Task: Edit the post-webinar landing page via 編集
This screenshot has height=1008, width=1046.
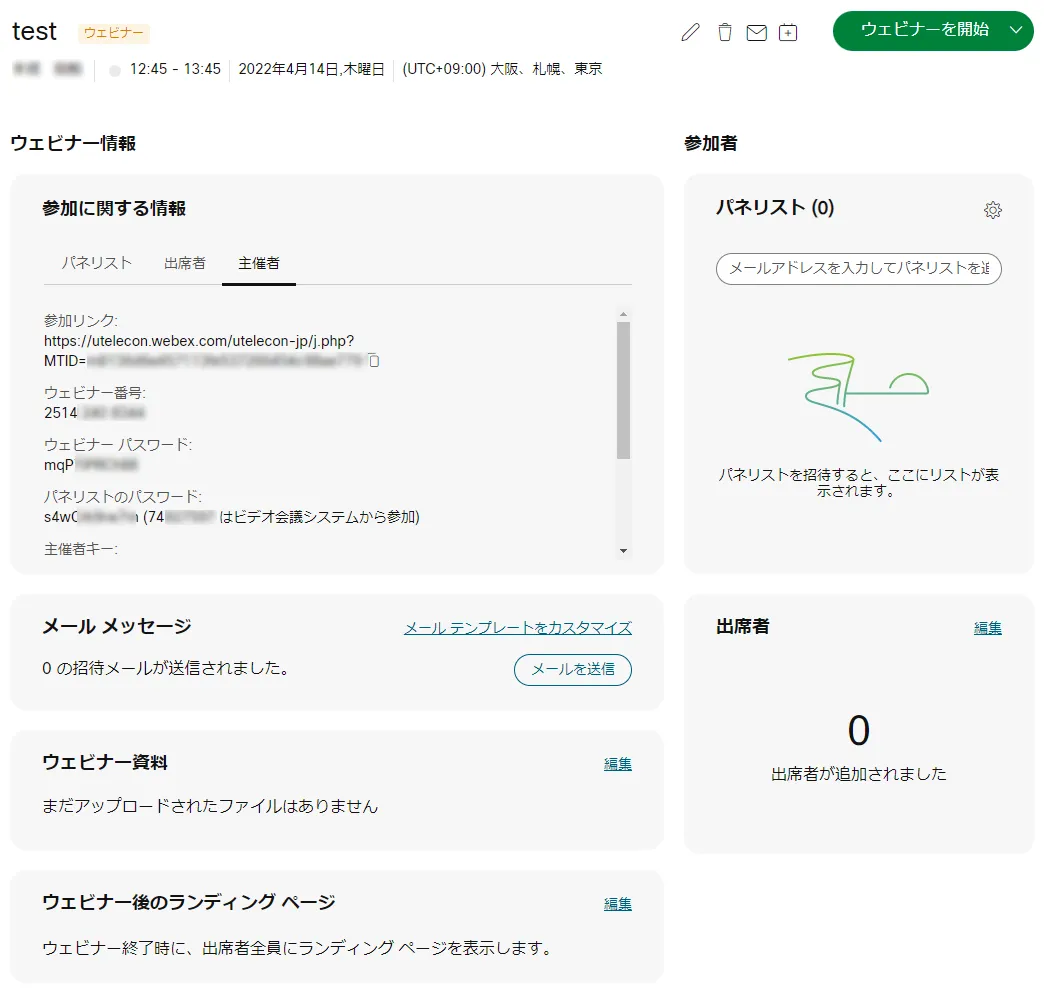Action: (617, 903)
